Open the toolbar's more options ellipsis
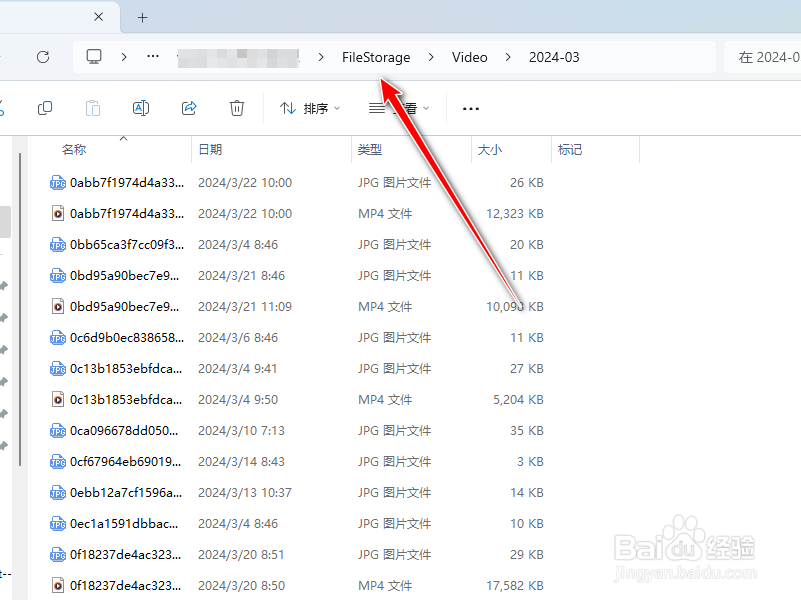The height and width of the screenshot is (600, 801). tap(470, 109)
